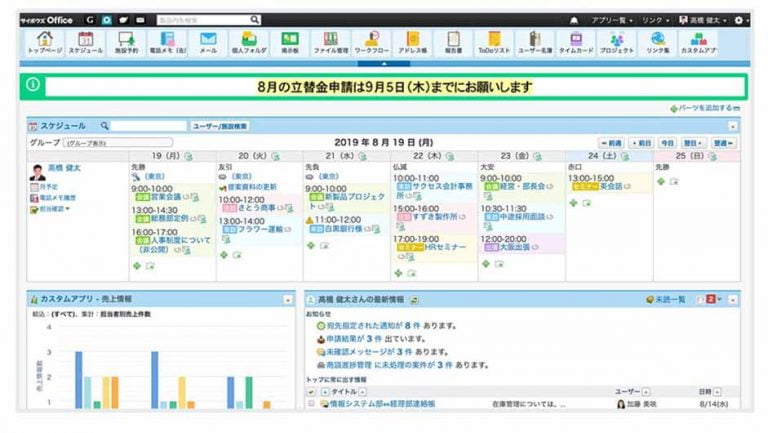The width and height of the screenshot is (768, 433).
Task: Tick the checkbox beside 情報システム部 message row
Action: coord(312,404)
